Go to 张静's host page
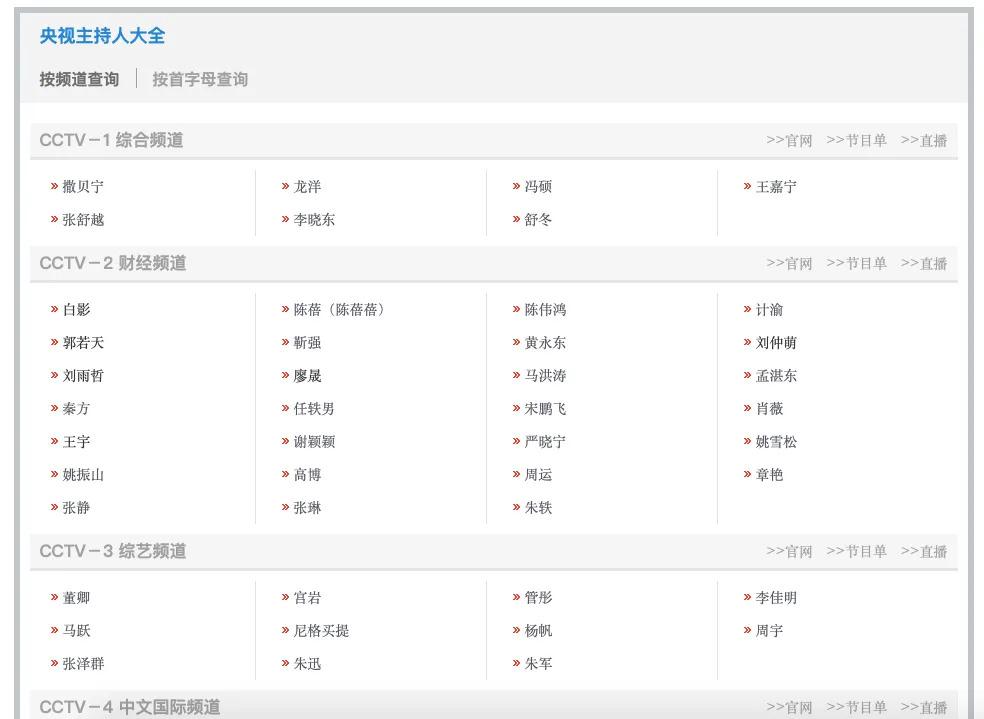984x719 pixels. pos(76,508)
